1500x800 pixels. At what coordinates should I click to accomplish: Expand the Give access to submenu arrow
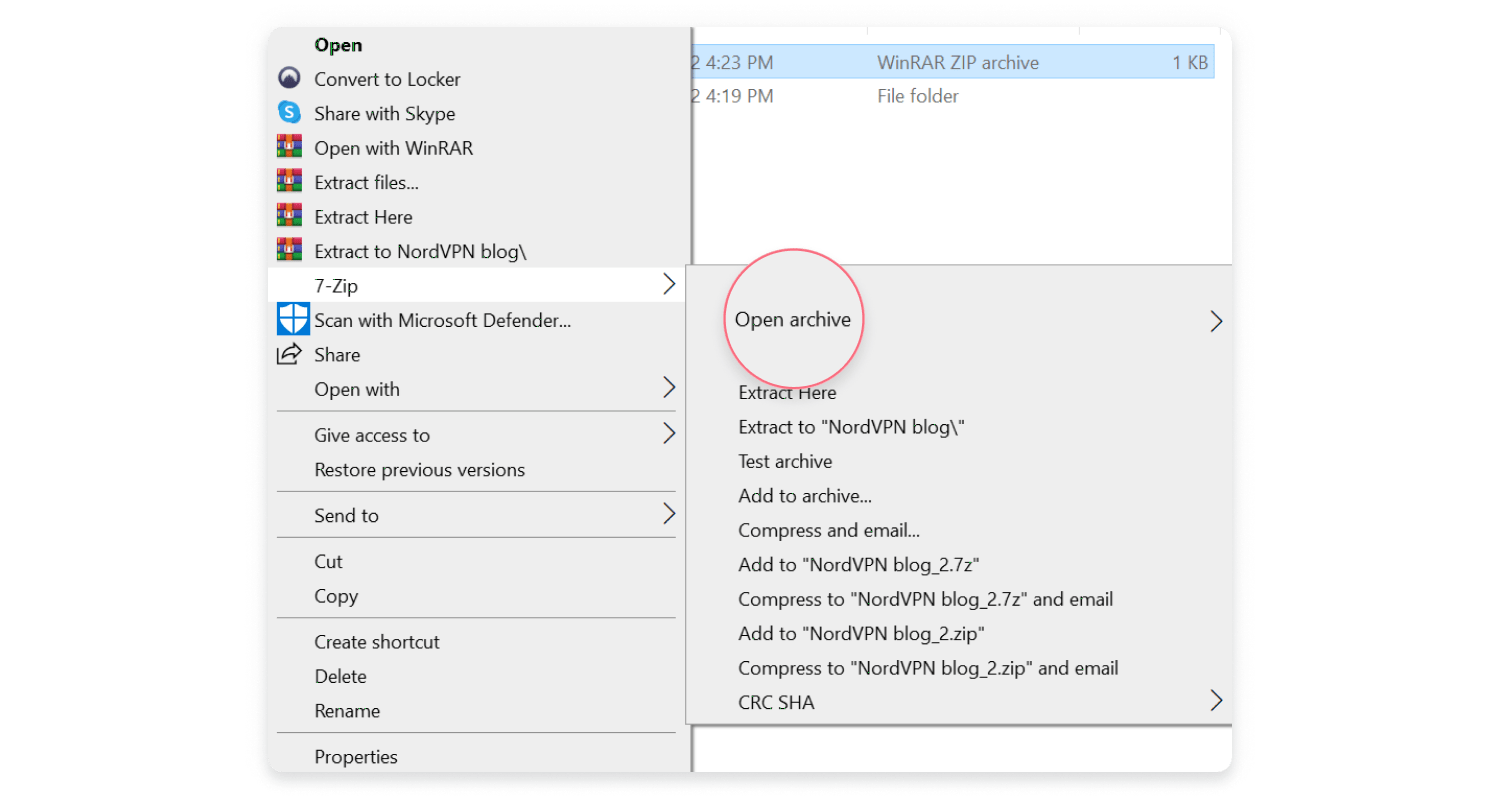669,434
